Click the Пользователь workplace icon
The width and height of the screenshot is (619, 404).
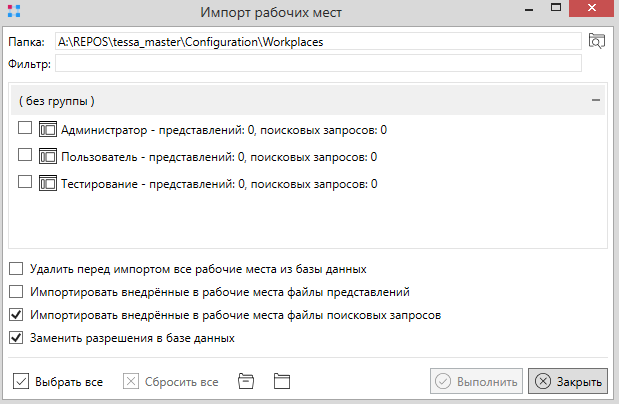[48, 156]
